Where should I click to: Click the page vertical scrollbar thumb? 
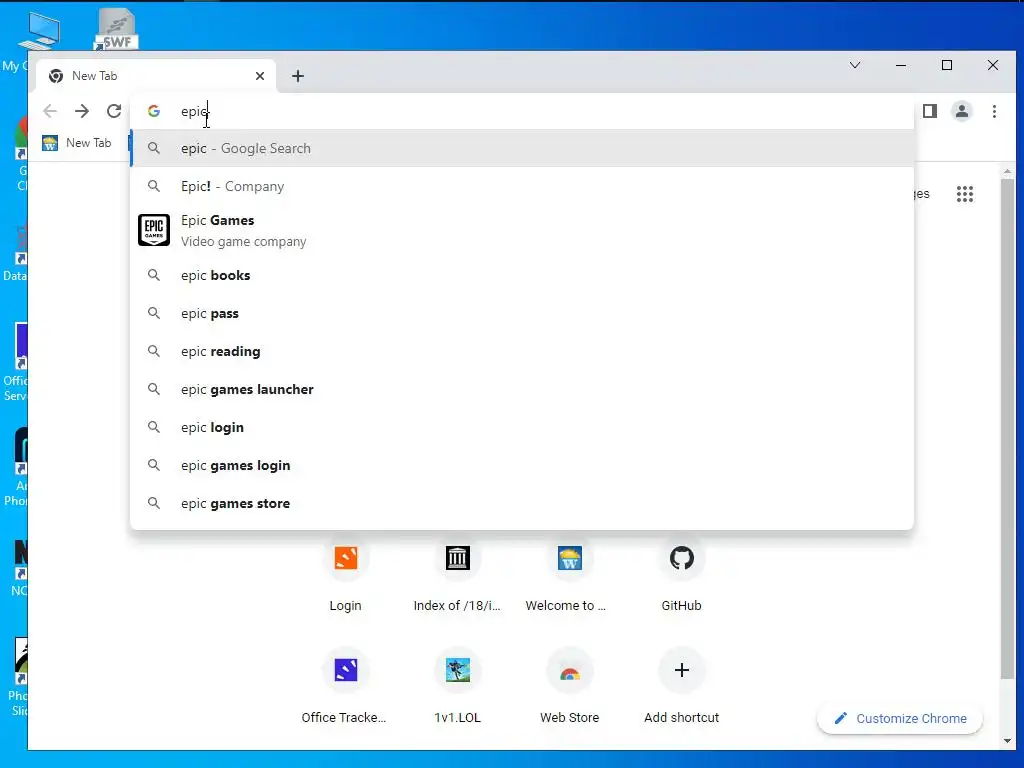coord(1007,428)
